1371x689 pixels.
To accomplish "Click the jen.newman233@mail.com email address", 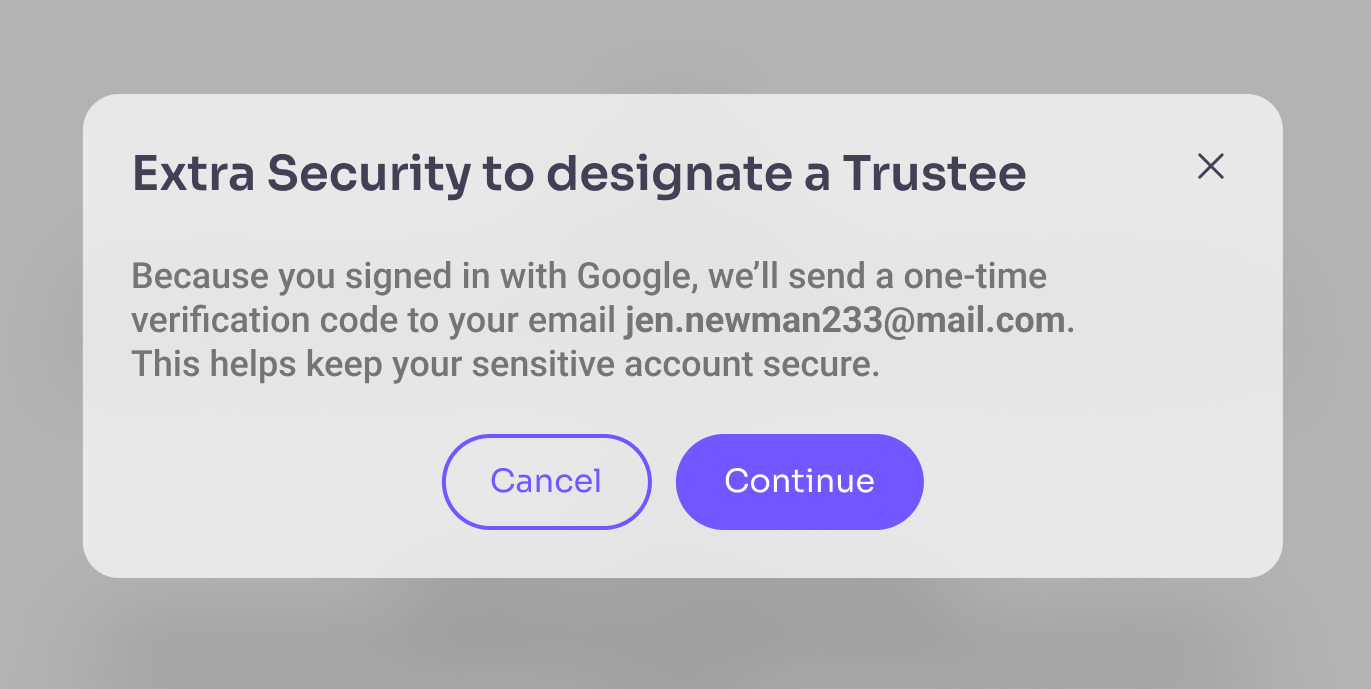I will click(845, 320).
